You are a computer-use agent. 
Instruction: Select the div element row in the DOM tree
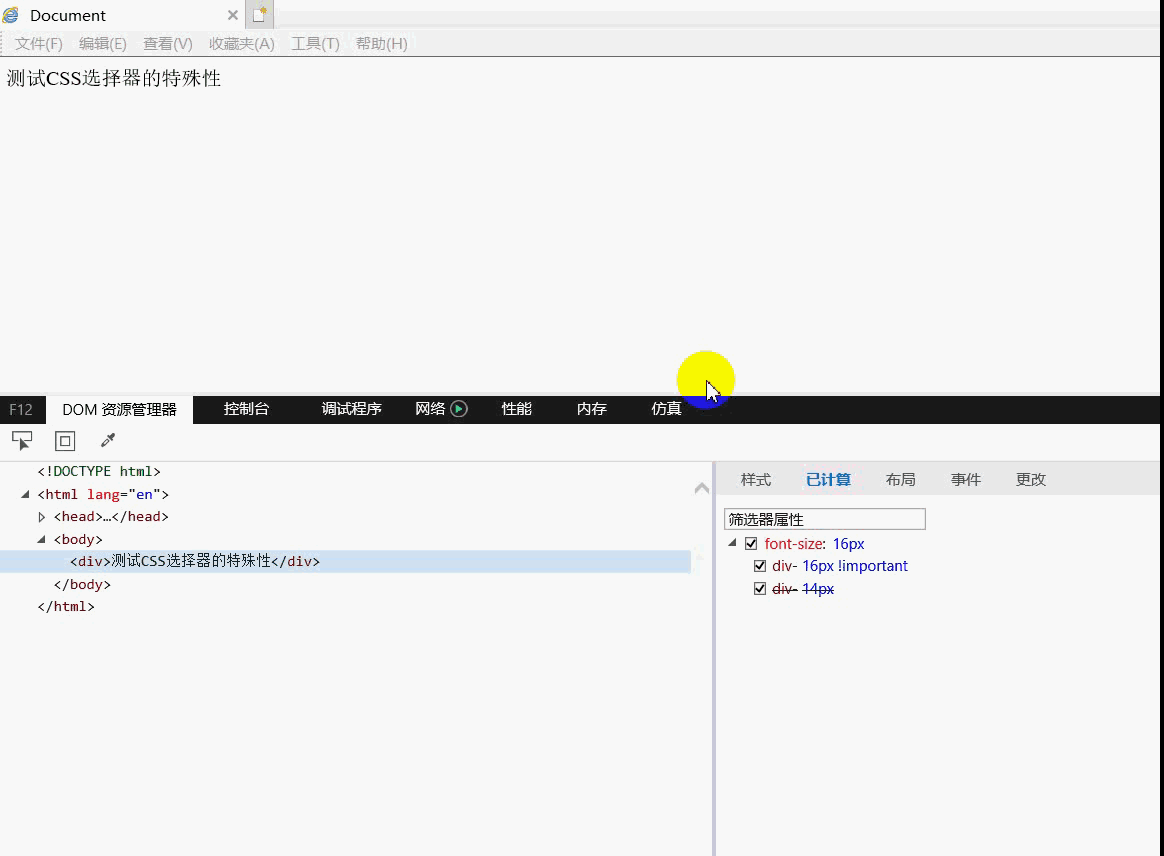tap(345, 561)
